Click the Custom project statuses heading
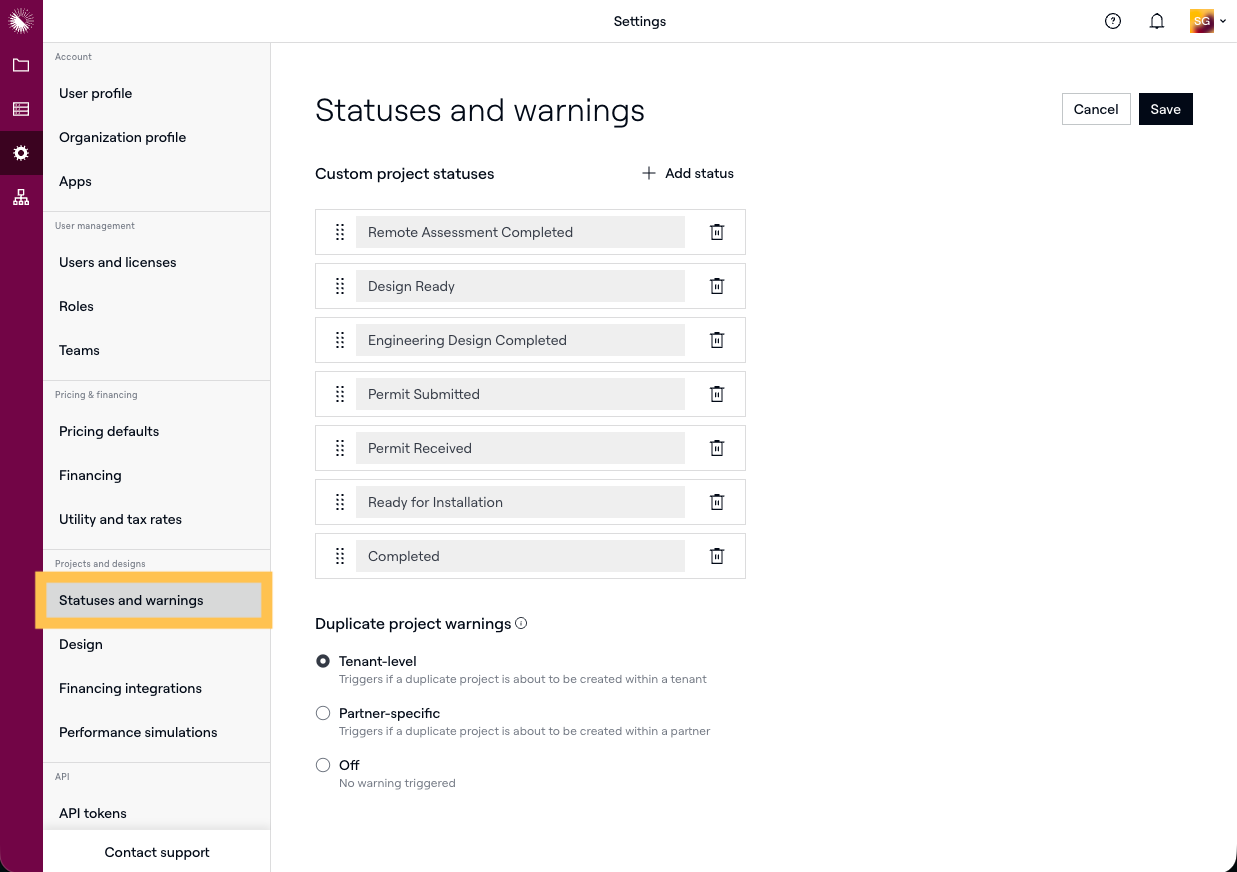Screen dimensions: 1237x872 (405, 173)
